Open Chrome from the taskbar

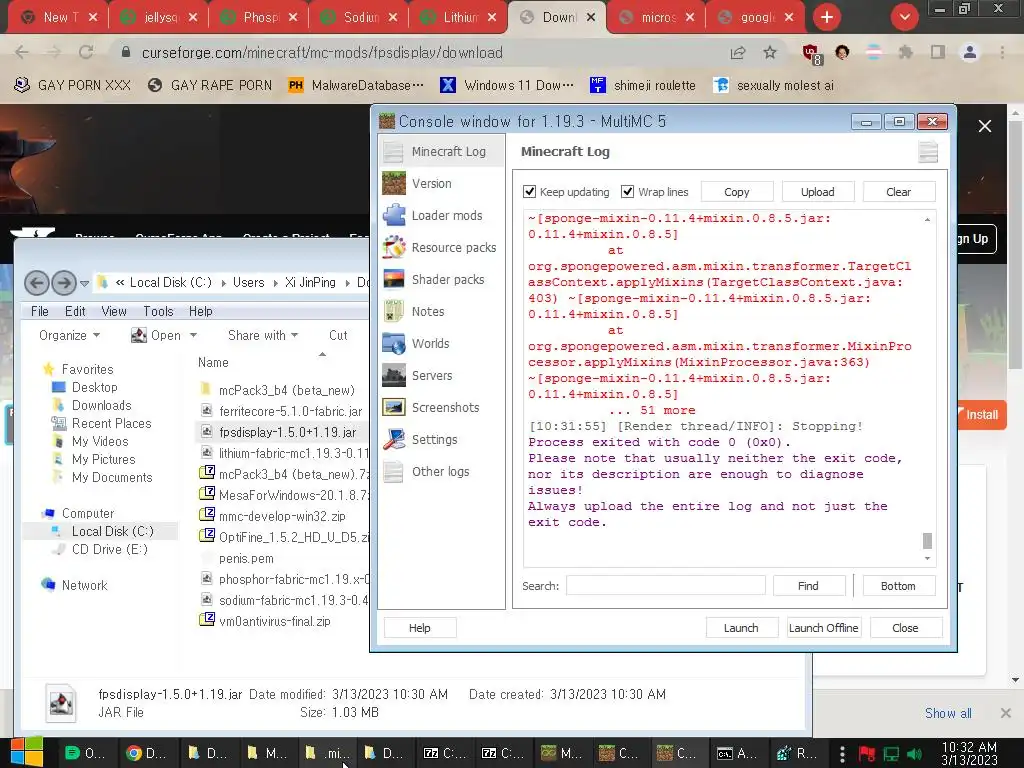[145, 753]
